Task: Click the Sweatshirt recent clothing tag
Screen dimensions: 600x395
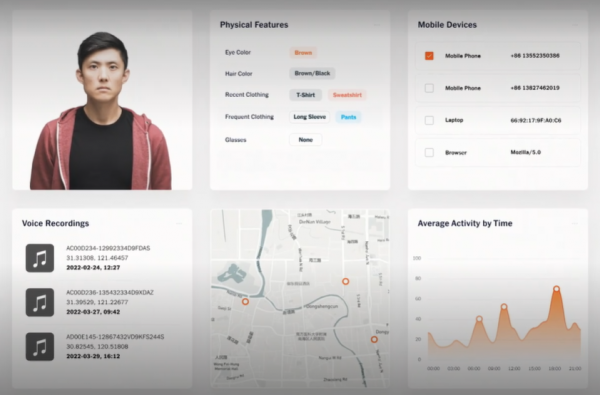Action: pyautogui.click(x=347, y=95)
